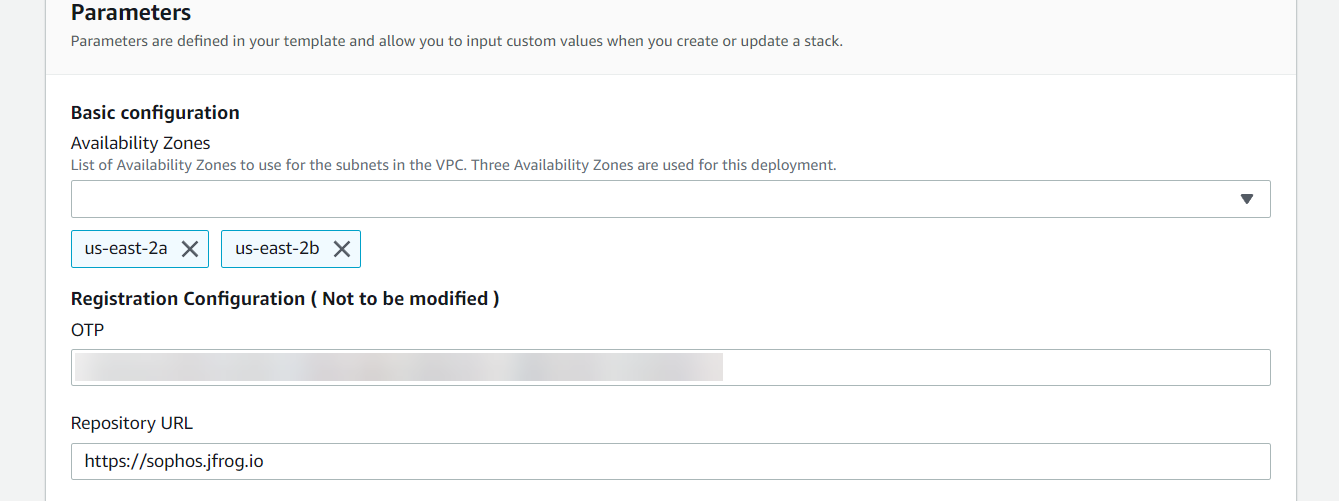Click the OTP field label

[88, 330]
